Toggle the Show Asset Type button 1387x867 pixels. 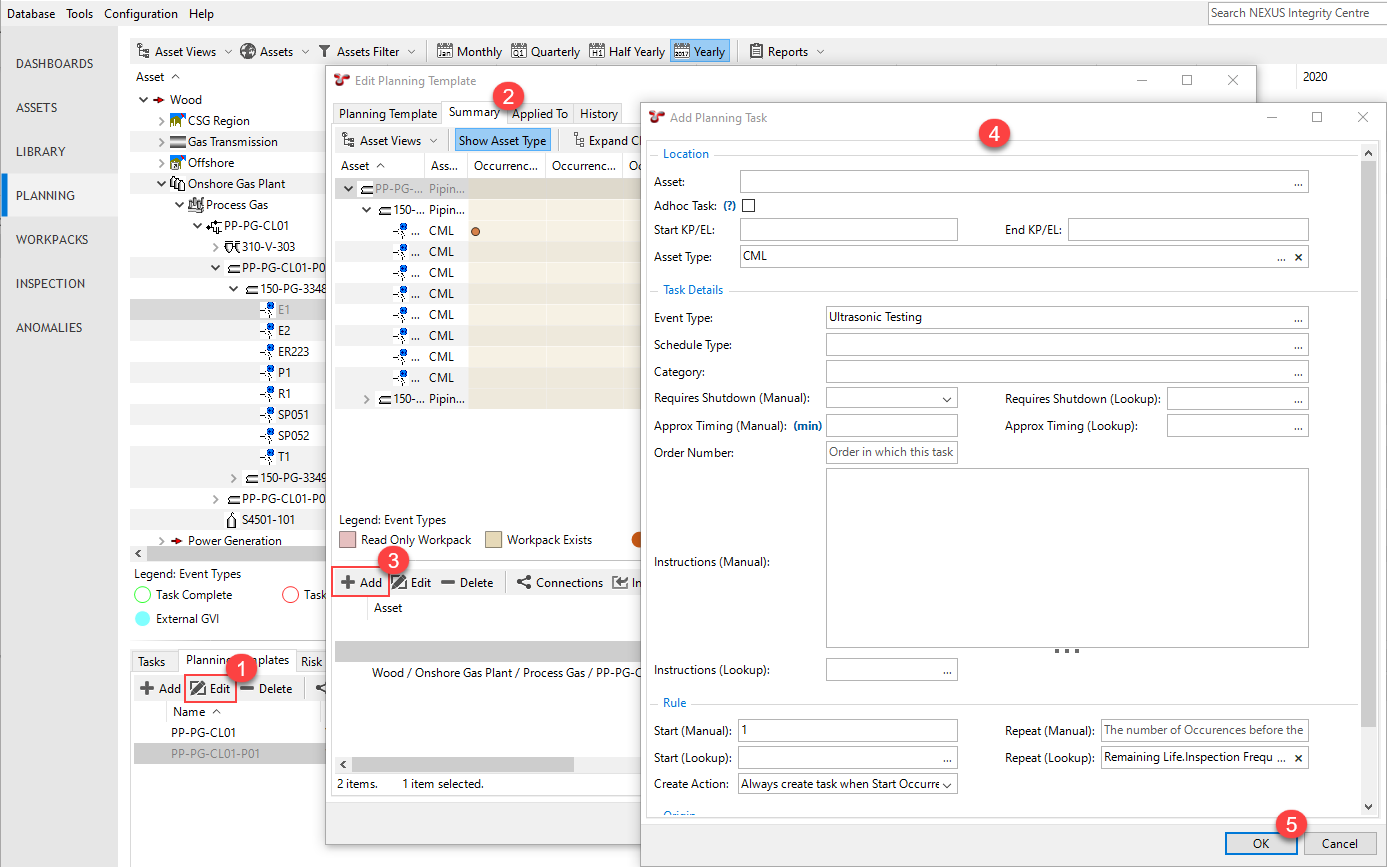pos(502,141)
